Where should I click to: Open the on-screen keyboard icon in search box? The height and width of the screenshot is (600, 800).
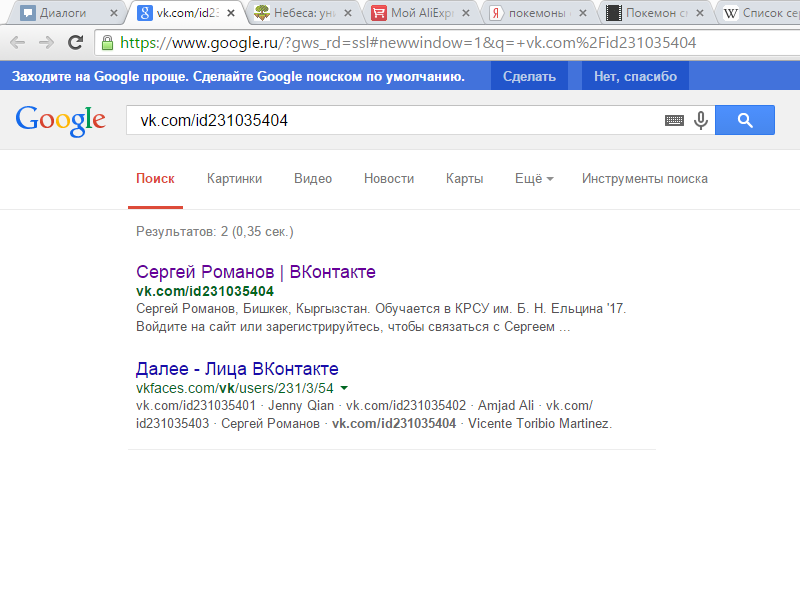click(674, 120)
